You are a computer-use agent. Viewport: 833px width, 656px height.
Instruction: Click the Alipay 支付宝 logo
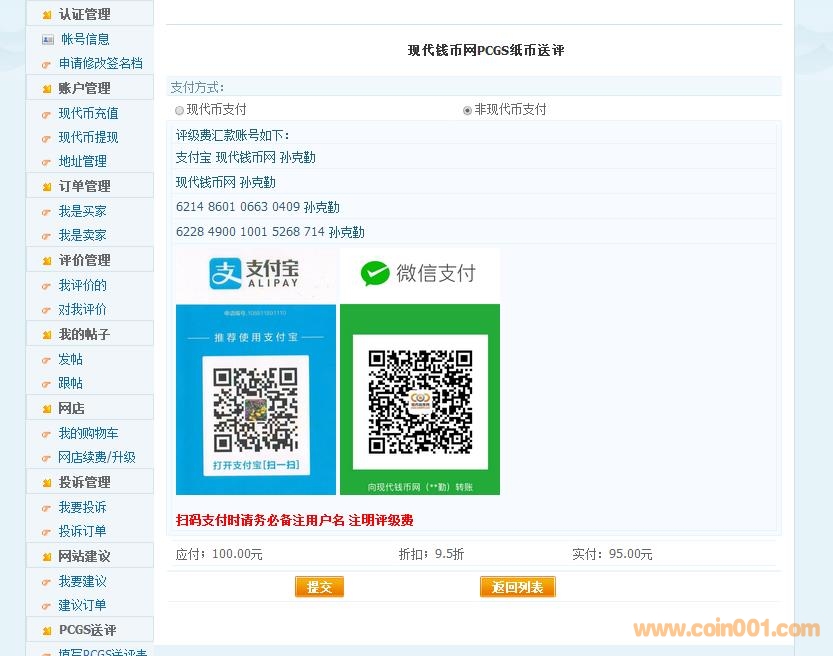pyautogui.click(x=254, y=274)
